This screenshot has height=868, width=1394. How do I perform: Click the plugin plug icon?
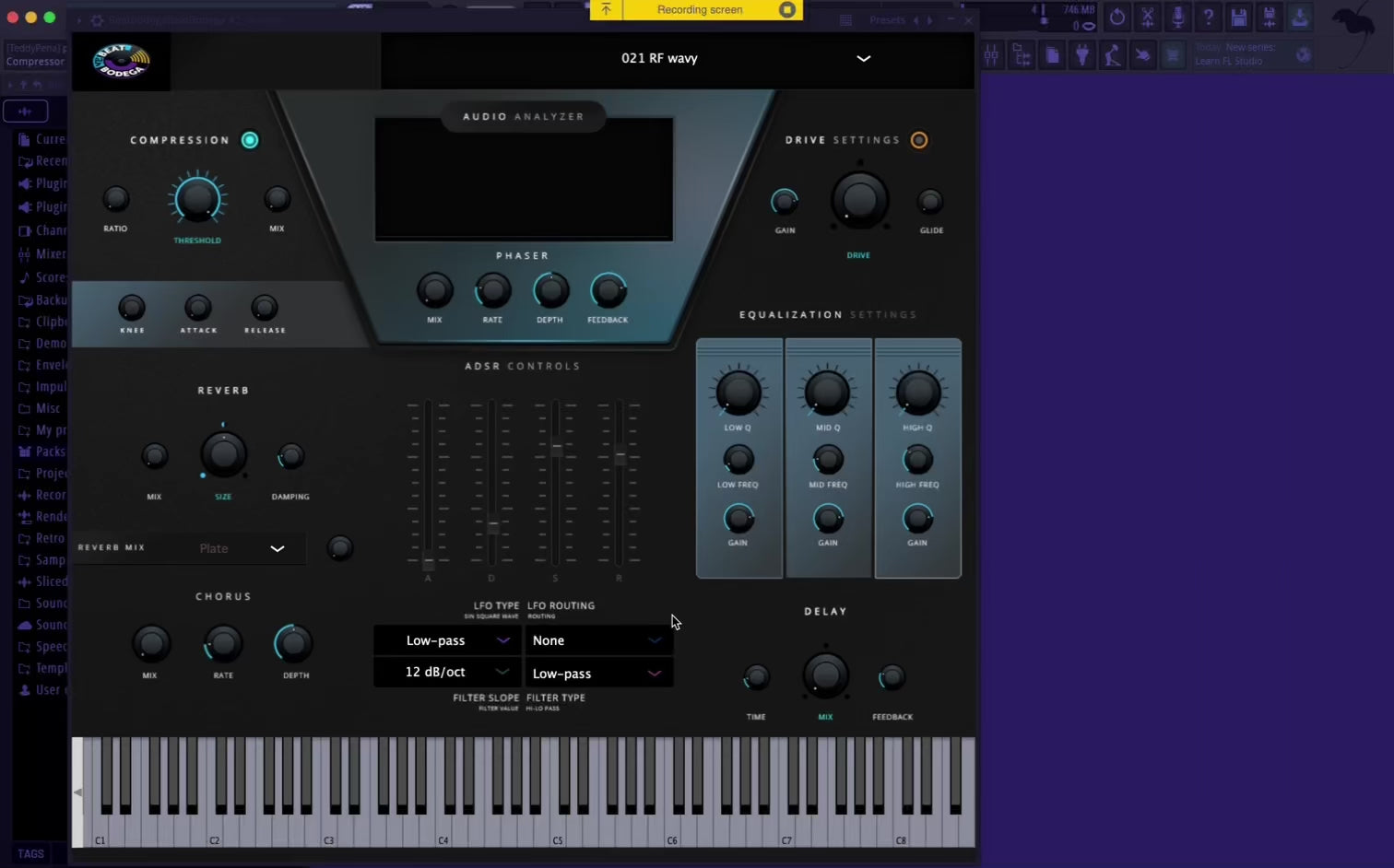tap(1082, 55)
